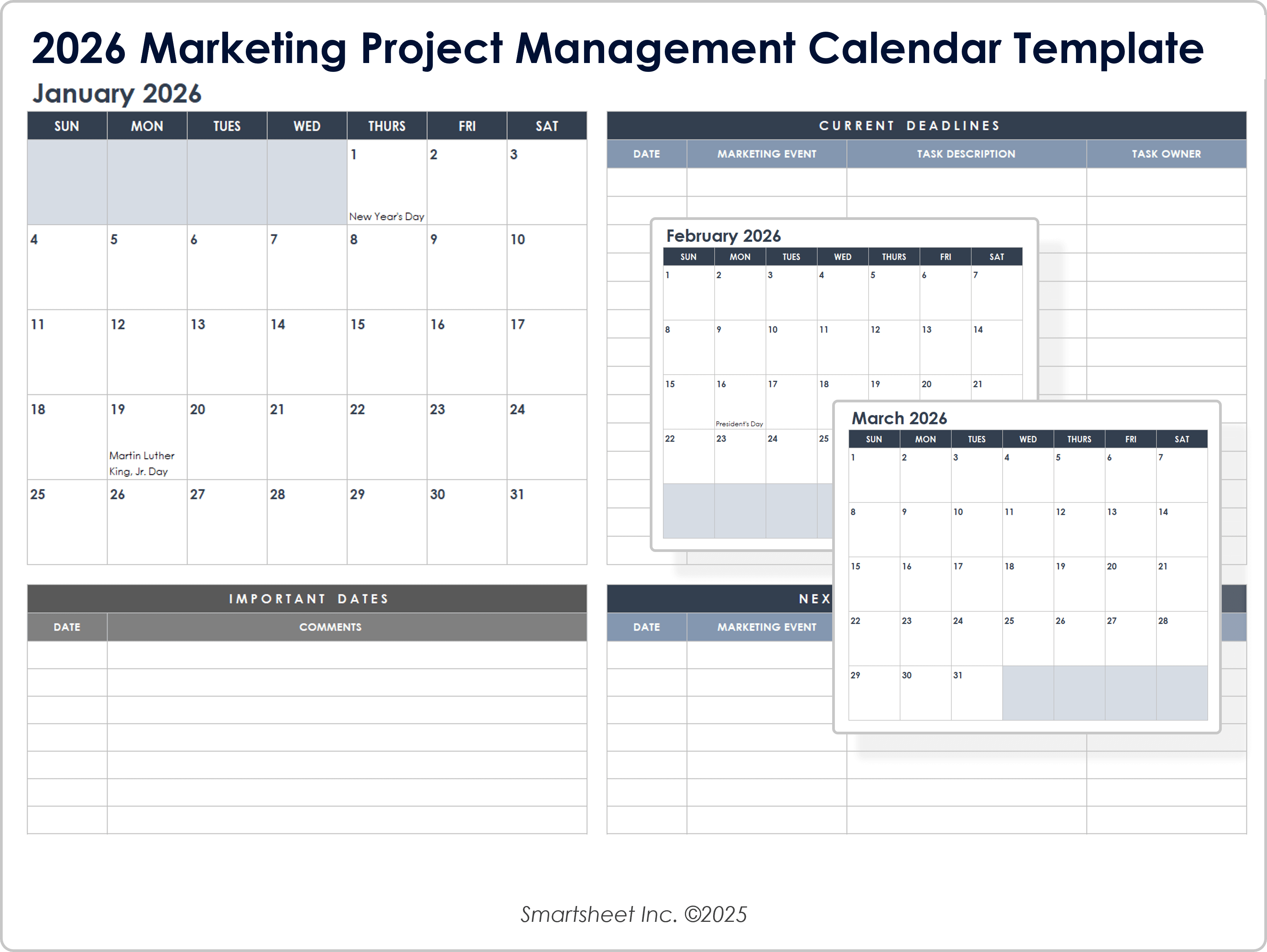This screenshot has width=1267, height=952.
Task: Click the THURS header in January calendar
Action: click(x=387, y=126)
